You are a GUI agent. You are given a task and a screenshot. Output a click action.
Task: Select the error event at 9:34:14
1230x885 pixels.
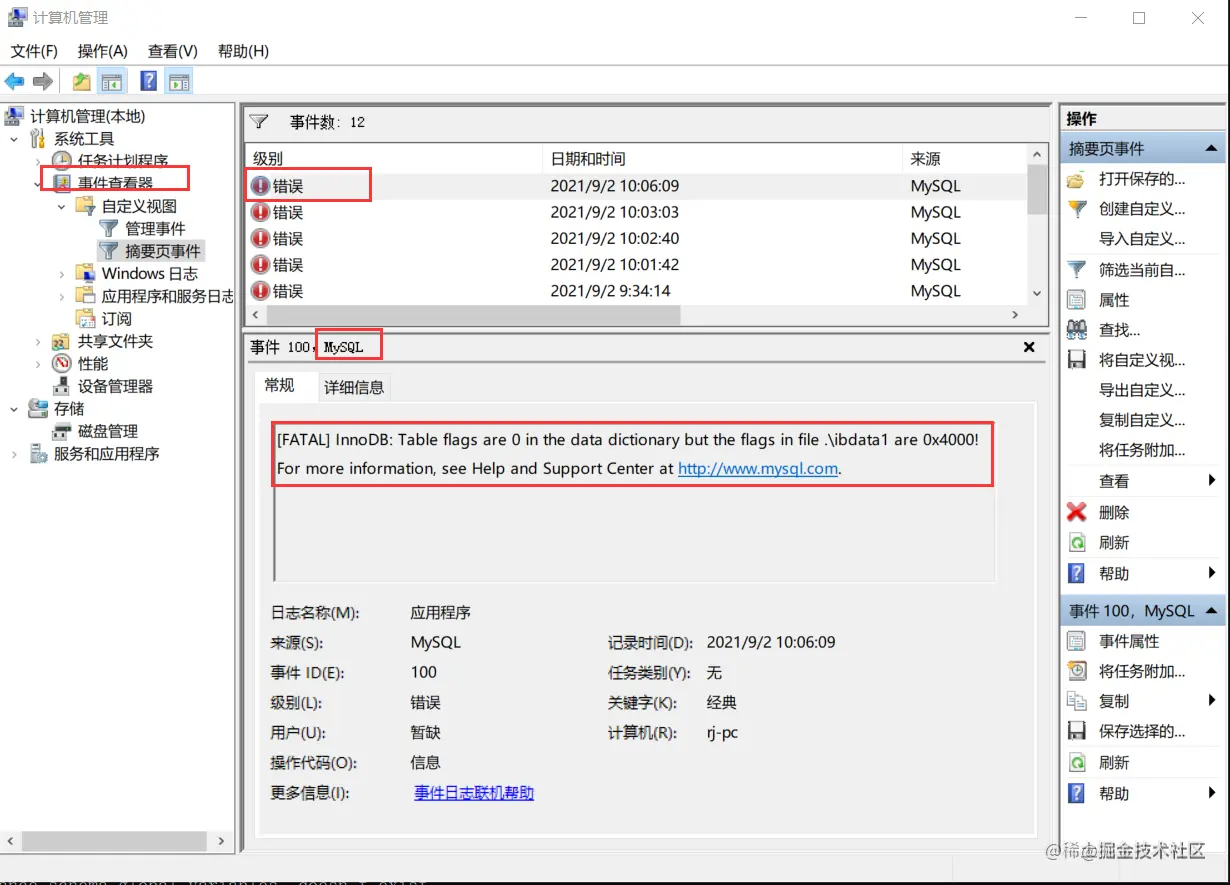point(636,291)
